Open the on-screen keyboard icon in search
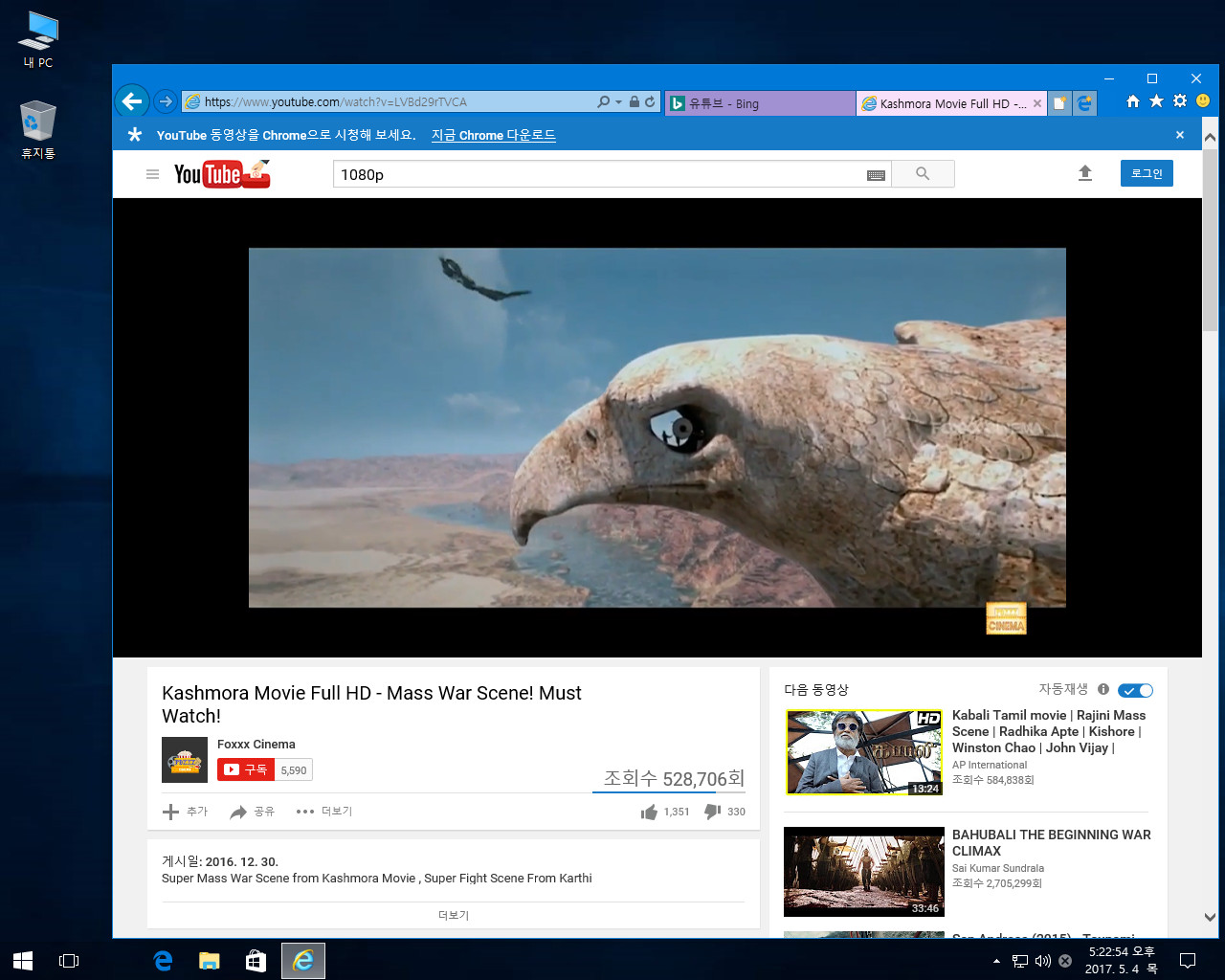Image resolution: width=1225 pixels, height=980 pixels. coord(876,175)
